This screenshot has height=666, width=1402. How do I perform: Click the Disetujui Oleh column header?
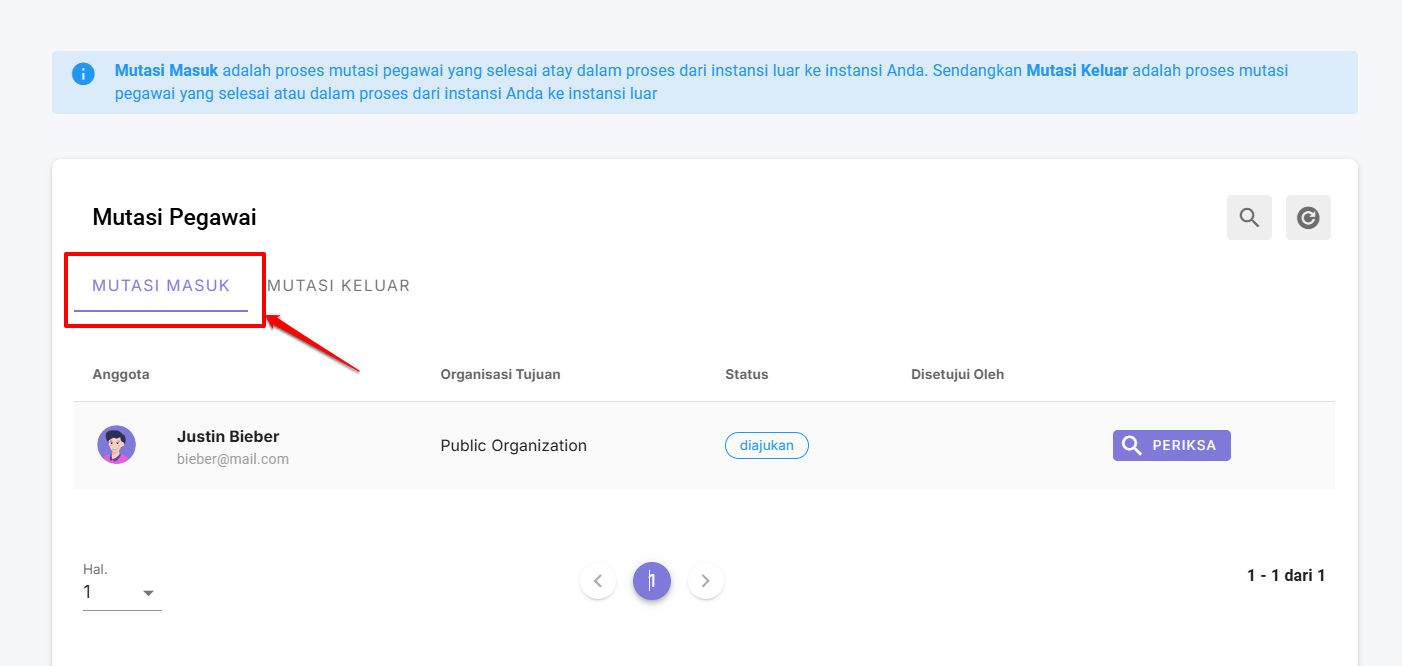957,374
